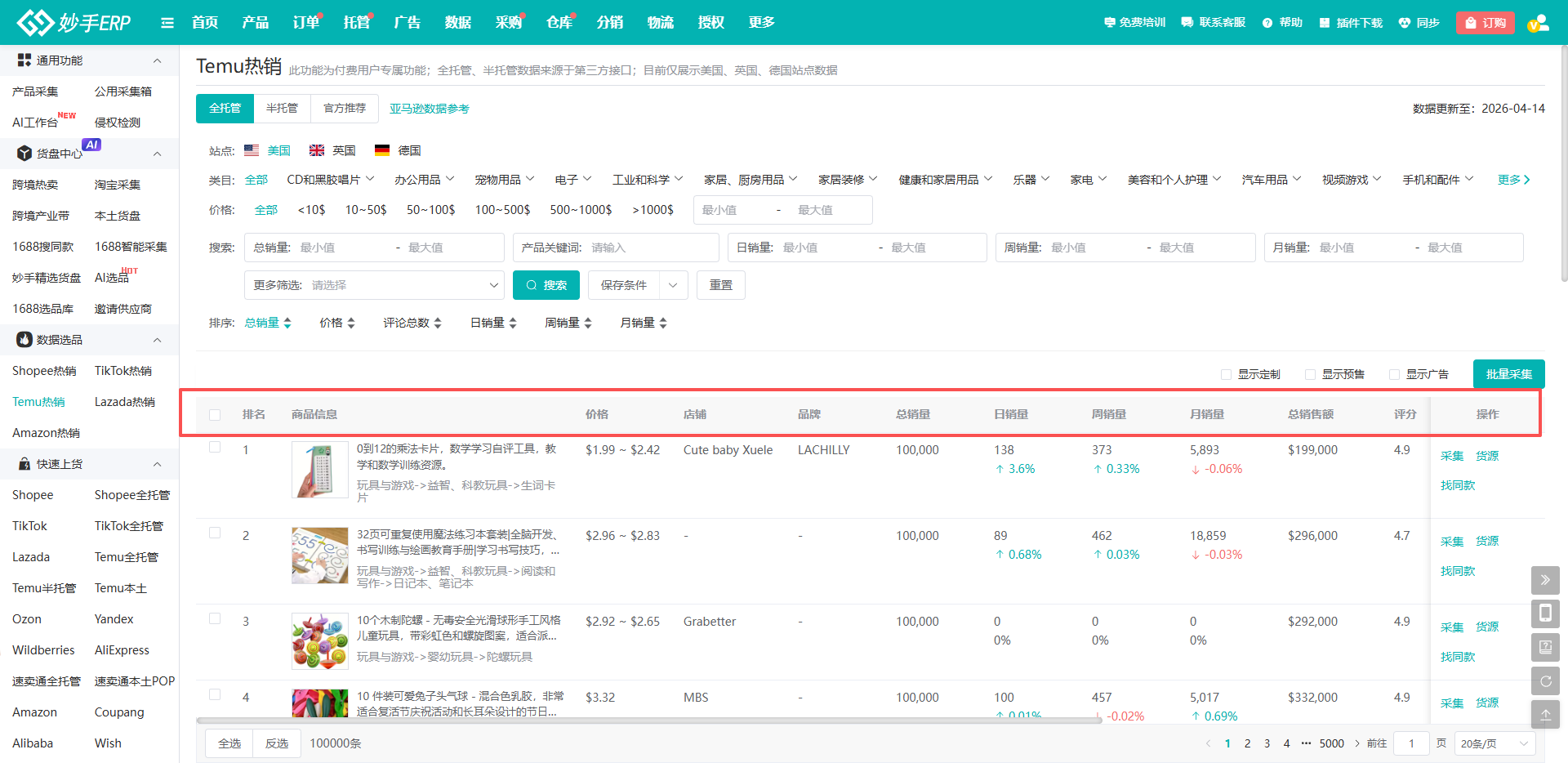Image resolution: width=1568 pixels, height=763 pixels.
Task: Click the floating mobile phone icon
Action: coord(1545,614)
